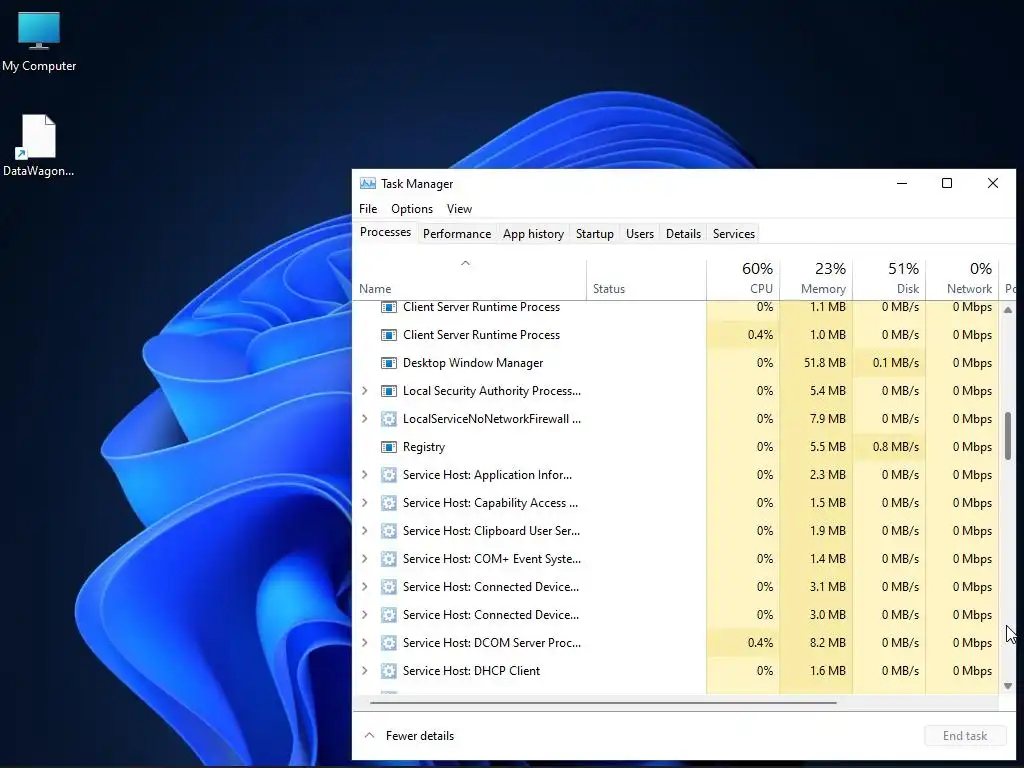Select the Desktop Window Manager row name
This screenshot has width=1024, height=768.
[473, 363]
